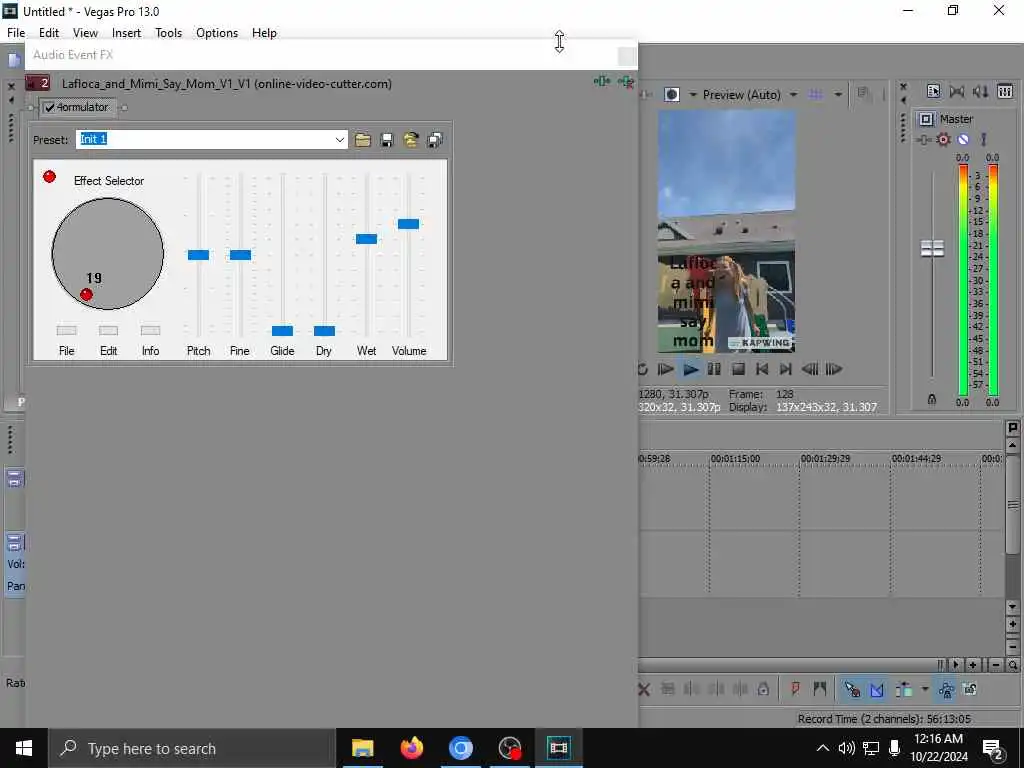Click the Effect Selector round knob
This screenshot has width=1024, height=768.
click(x=108, y=253)
